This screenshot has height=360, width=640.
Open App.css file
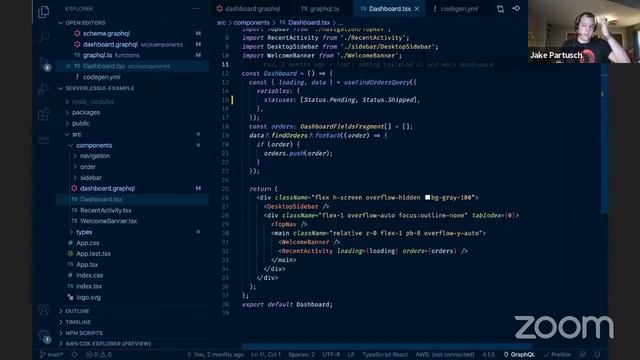point(87,243)
